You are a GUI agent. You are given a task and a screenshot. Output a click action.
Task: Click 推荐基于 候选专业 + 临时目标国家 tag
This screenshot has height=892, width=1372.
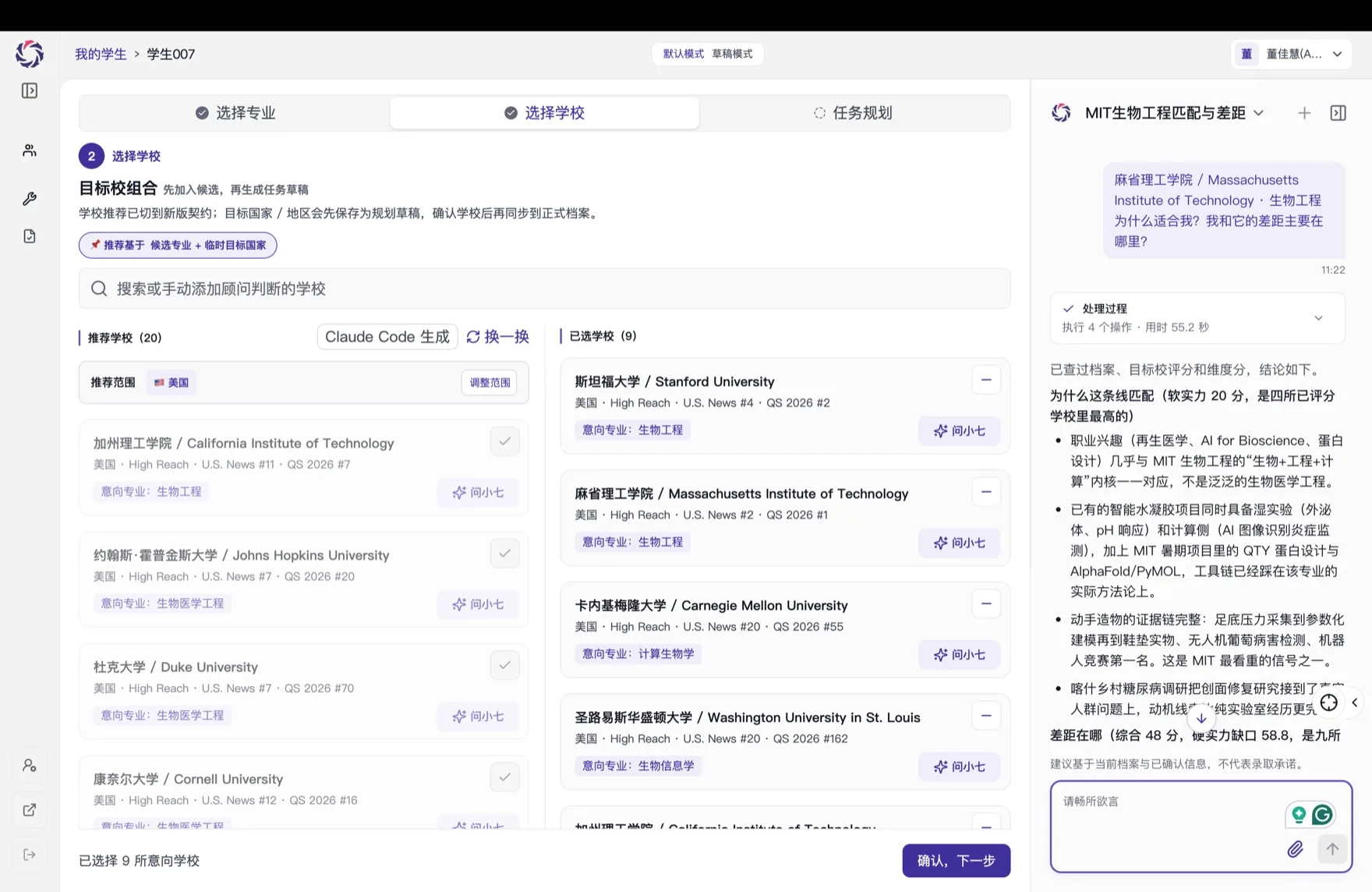(178, 245)
